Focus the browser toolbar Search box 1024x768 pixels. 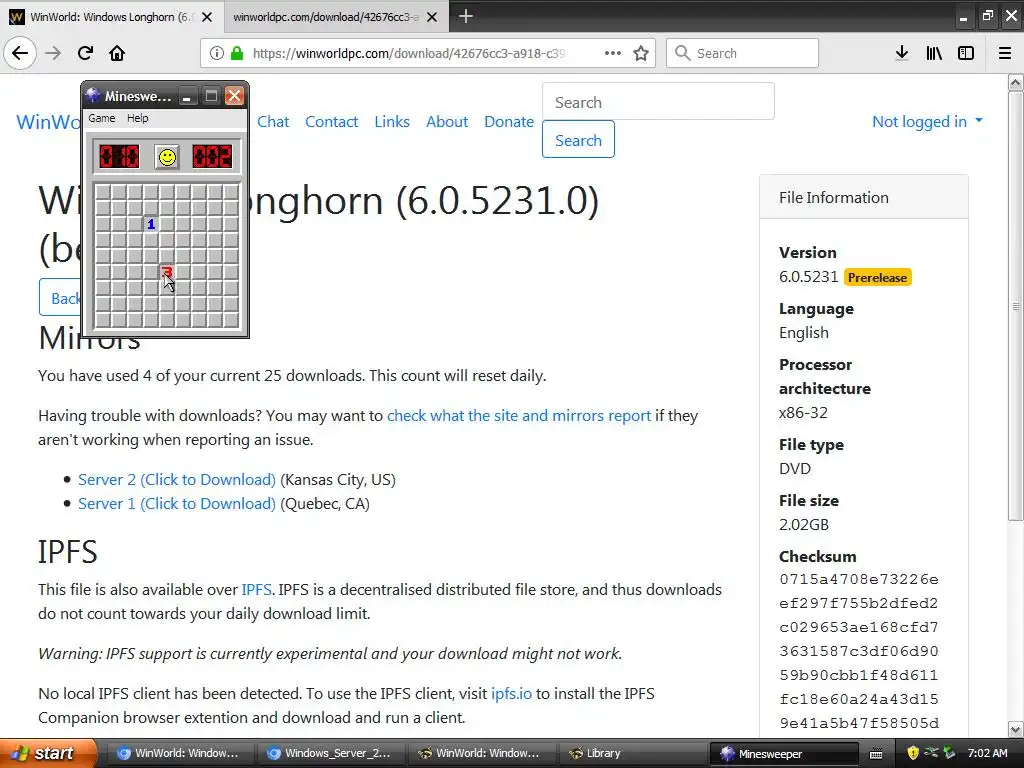[x=743, y=54]
